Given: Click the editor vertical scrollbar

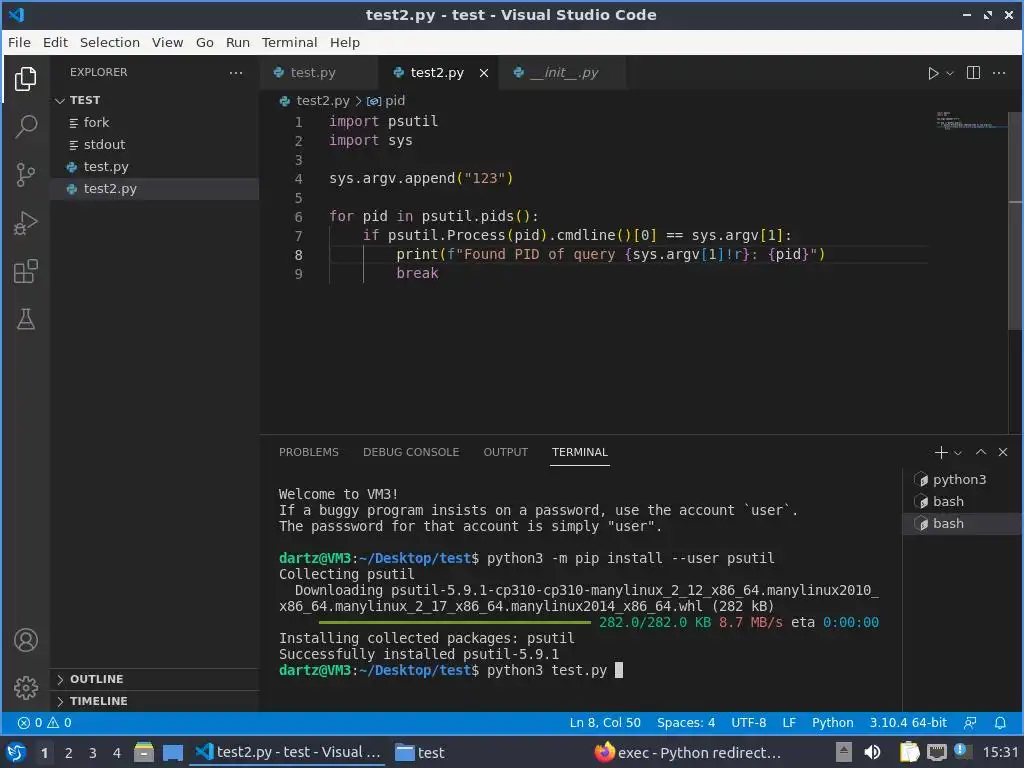Looking at the screenshot, I should (x=1015, y=222).
